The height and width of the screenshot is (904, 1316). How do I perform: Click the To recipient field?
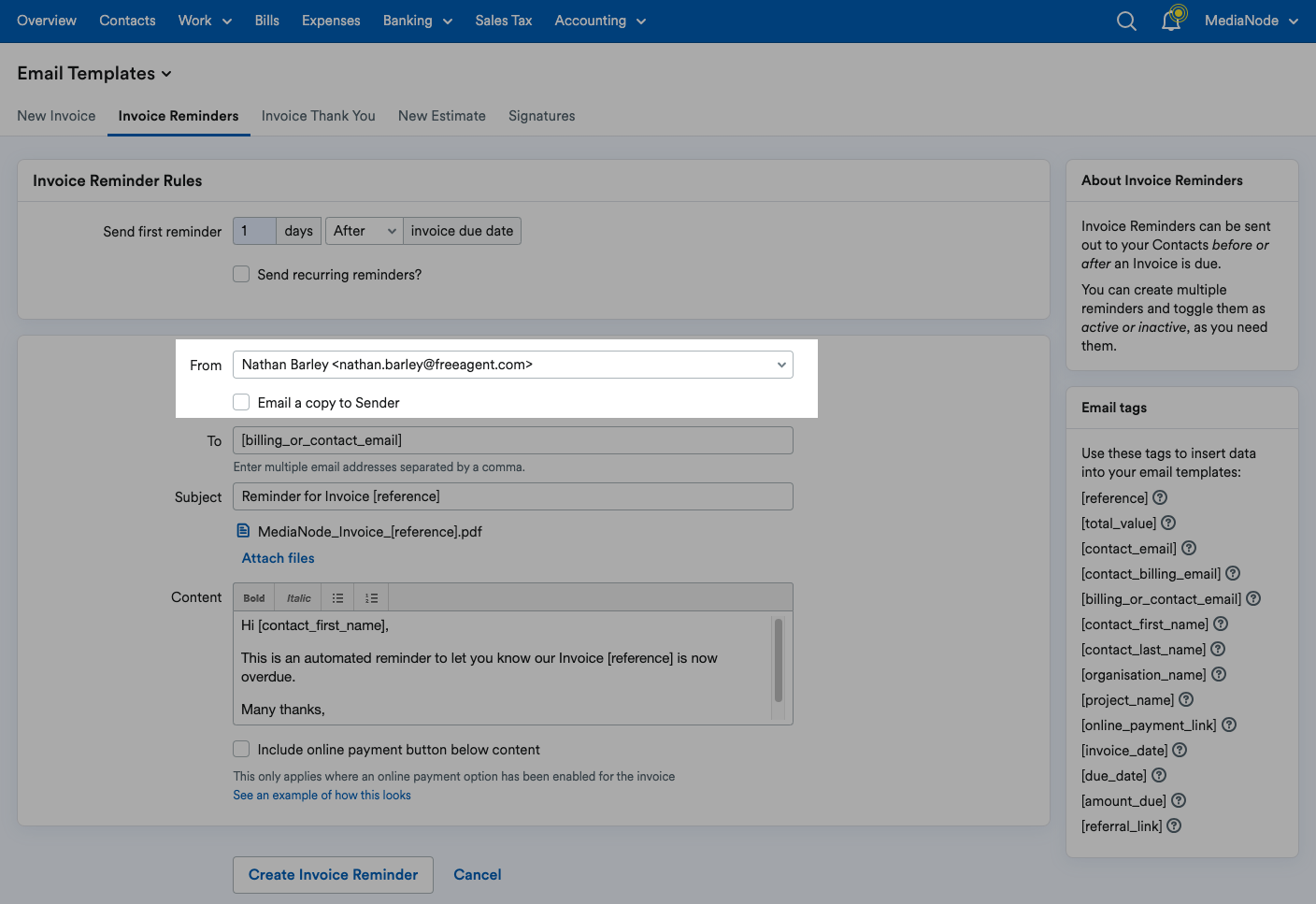[513, 440]
